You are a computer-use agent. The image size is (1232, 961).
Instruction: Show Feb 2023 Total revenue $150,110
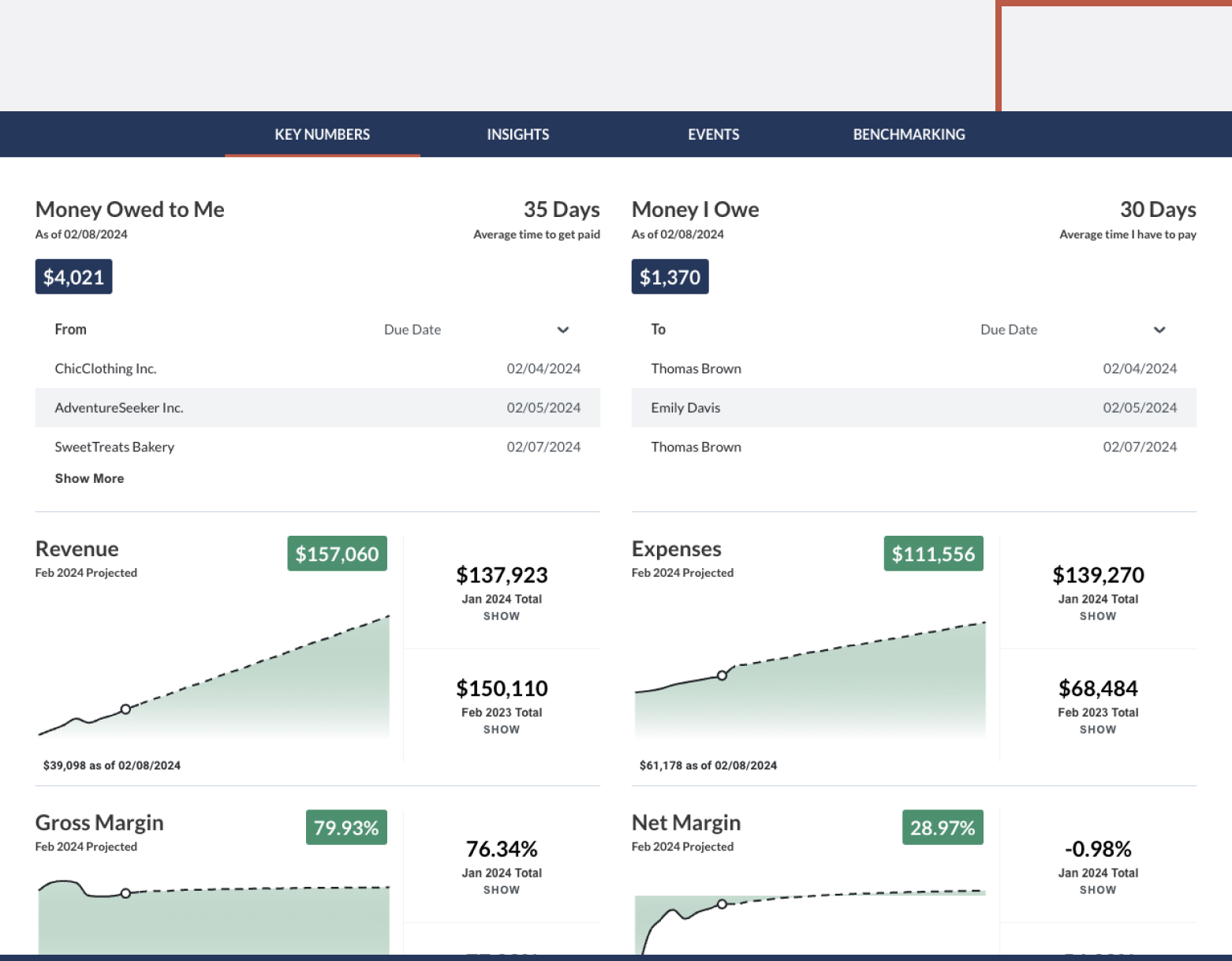point(502,730)
